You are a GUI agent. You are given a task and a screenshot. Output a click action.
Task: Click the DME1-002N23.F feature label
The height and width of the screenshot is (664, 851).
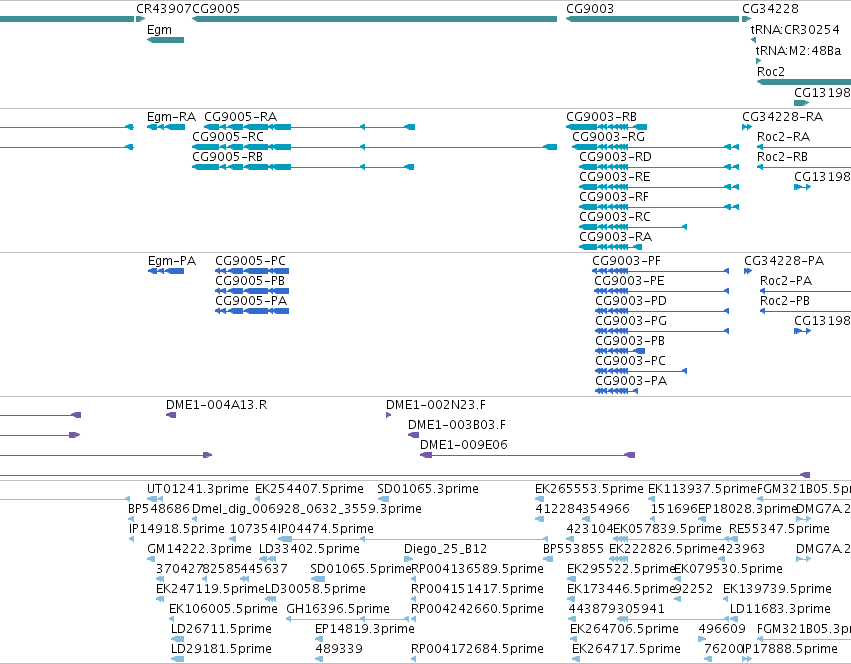pyautogui.click(x=436, y=405)
